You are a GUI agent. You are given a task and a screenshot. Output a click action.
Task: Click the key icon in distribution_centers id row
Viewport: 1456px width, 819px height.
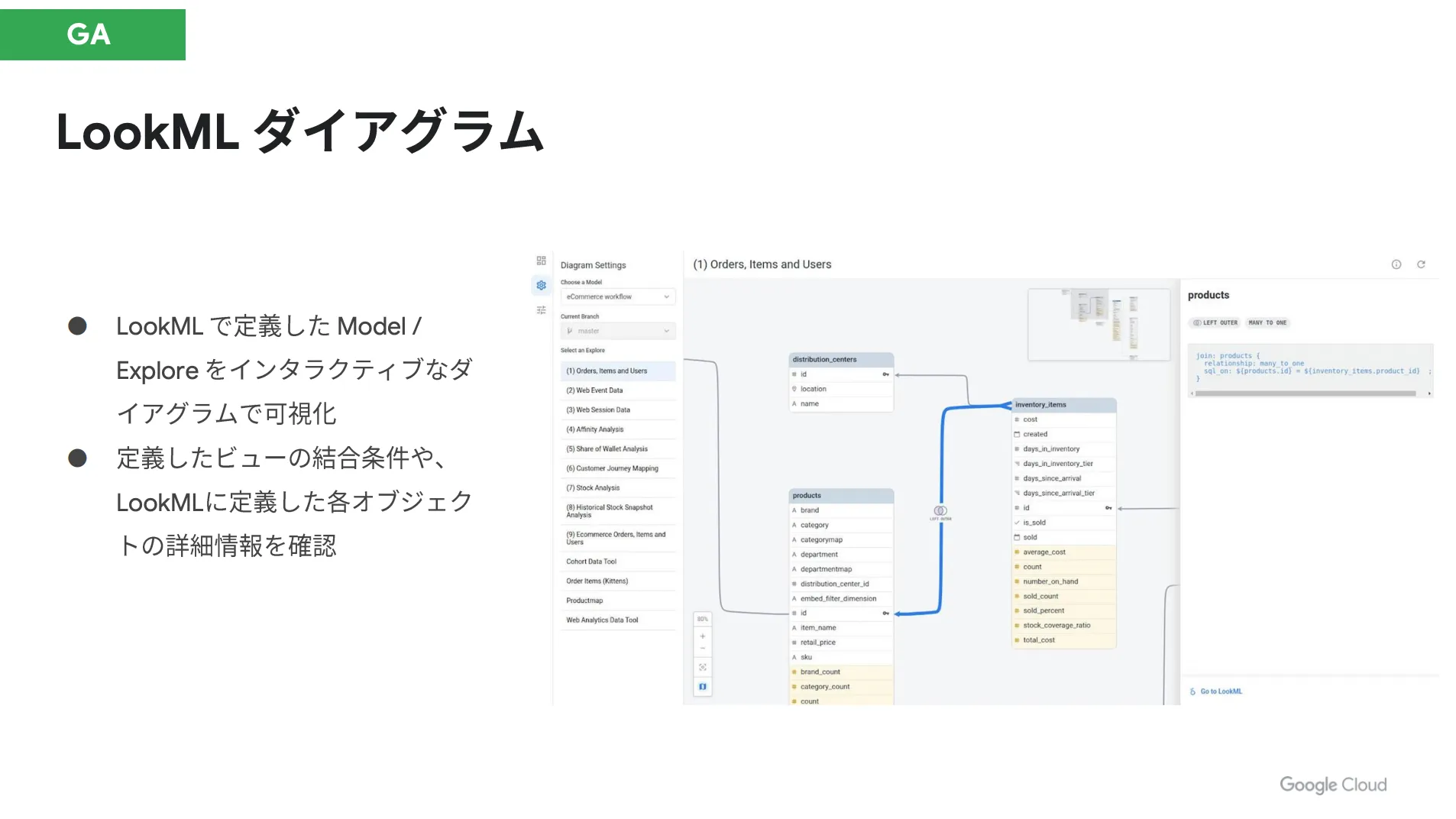[885, 374]
